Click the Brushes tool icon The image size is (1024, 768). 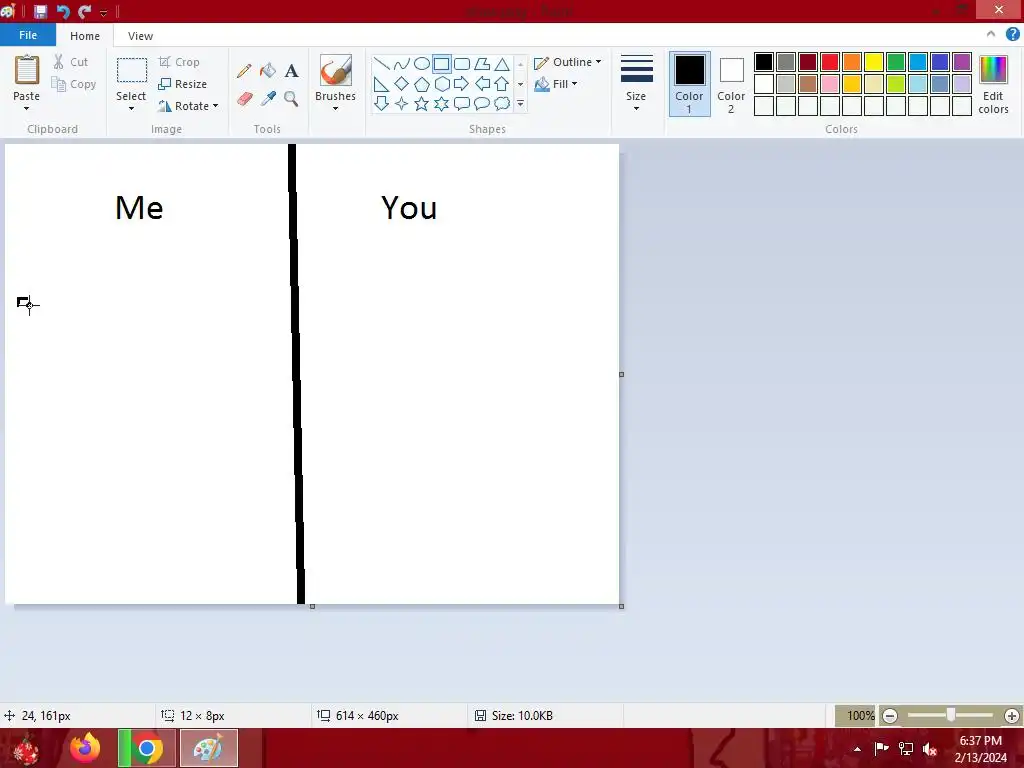pos(336,70)
